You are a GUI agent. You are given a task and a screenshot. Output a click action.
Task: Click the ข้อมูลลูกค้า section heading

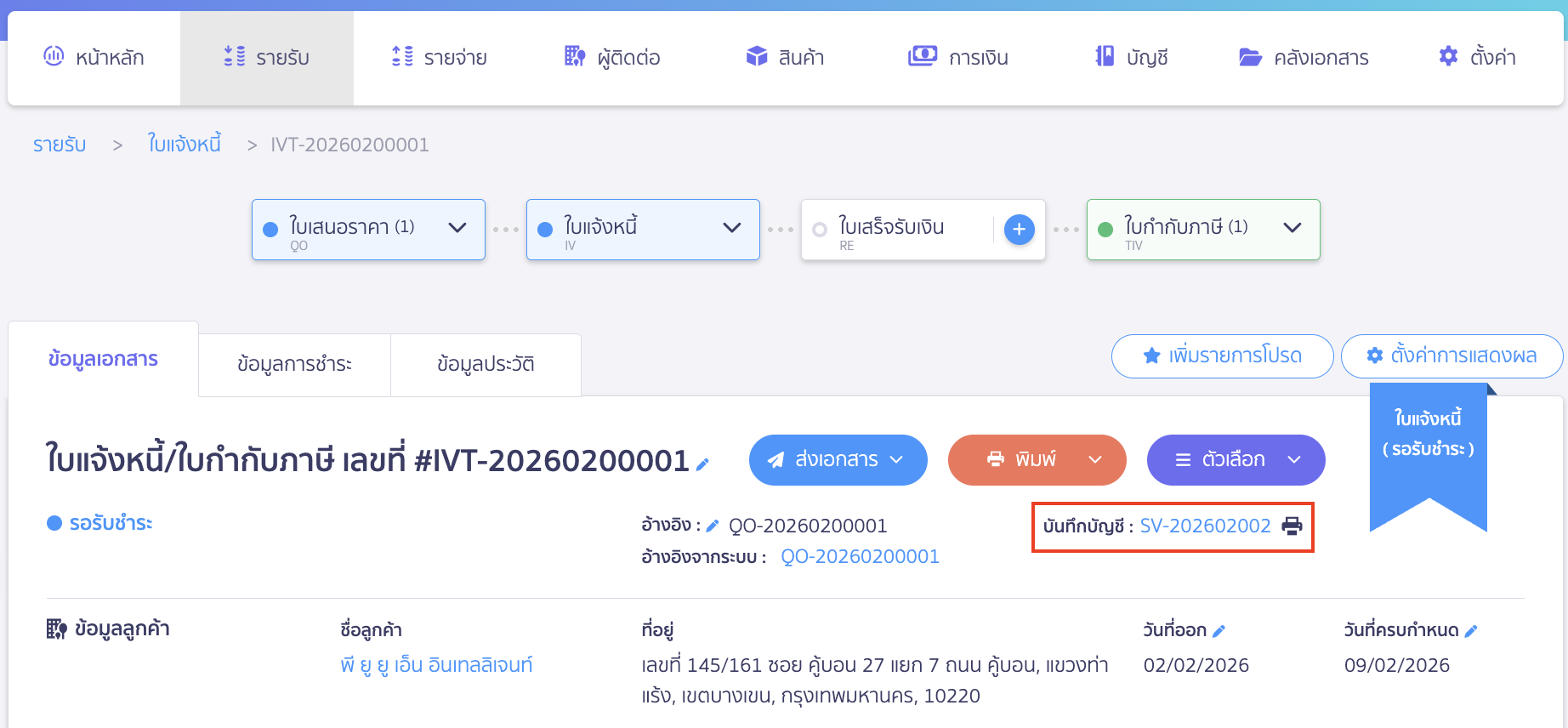122,629
